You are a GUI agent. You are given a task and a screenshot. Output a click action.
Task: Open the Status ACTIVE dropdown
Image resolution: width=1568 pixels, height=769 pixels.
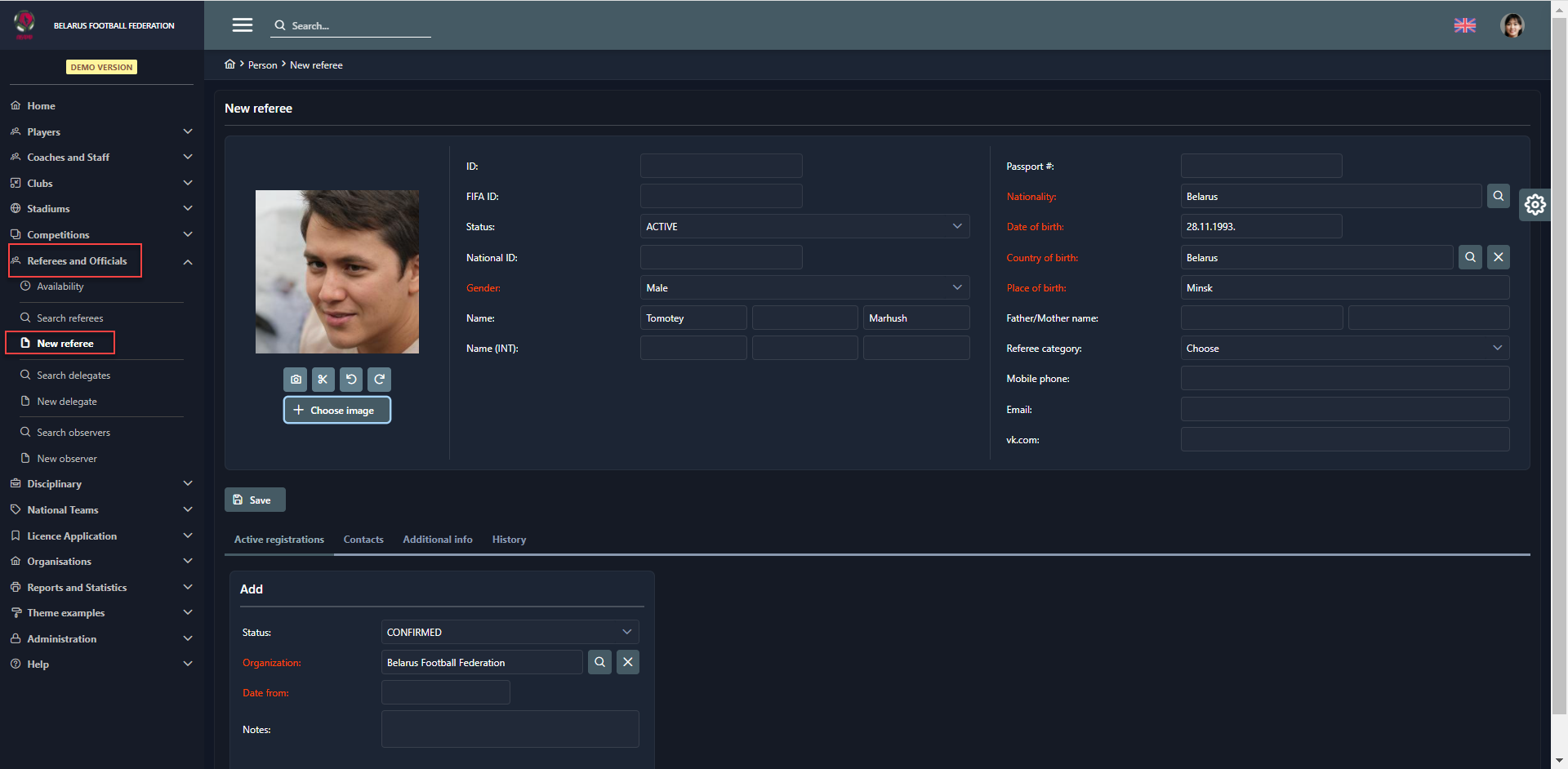[x=804, y=226]
